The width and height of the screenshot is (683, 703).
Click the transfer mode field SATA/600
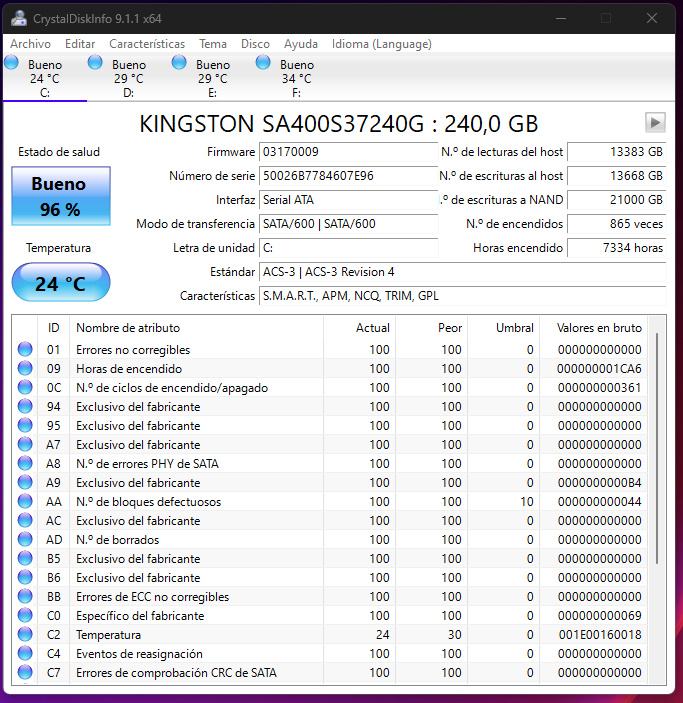point(348,224)
